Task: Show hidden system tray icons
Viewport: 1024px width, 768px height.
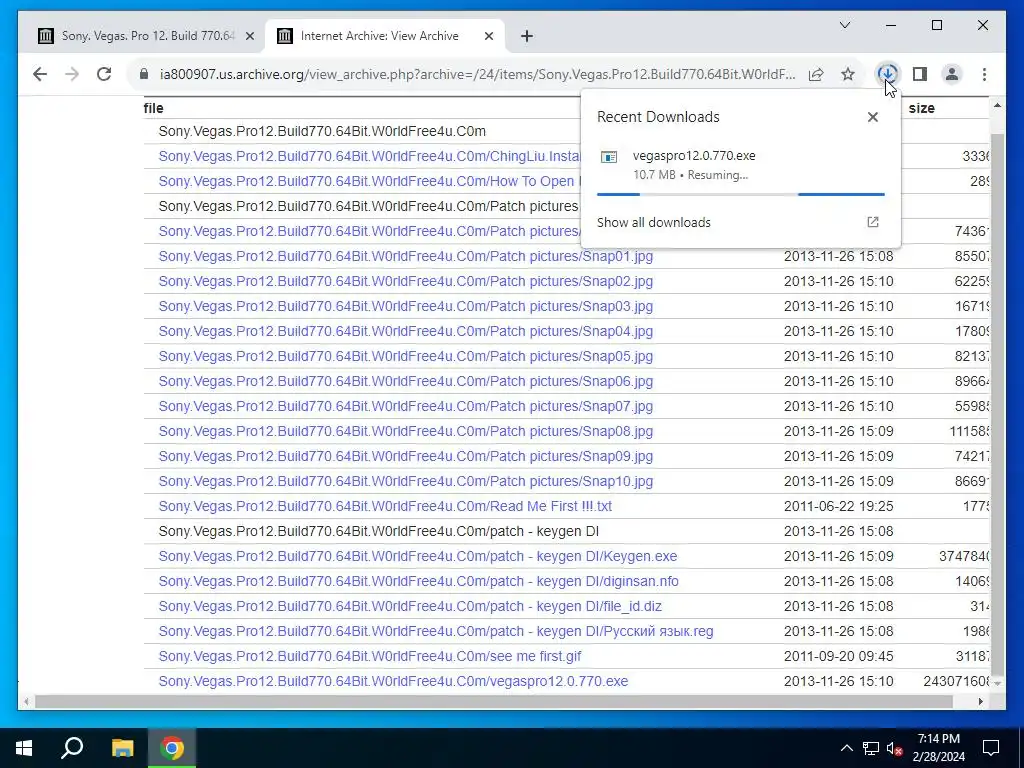Action: [x=846, y=748]
